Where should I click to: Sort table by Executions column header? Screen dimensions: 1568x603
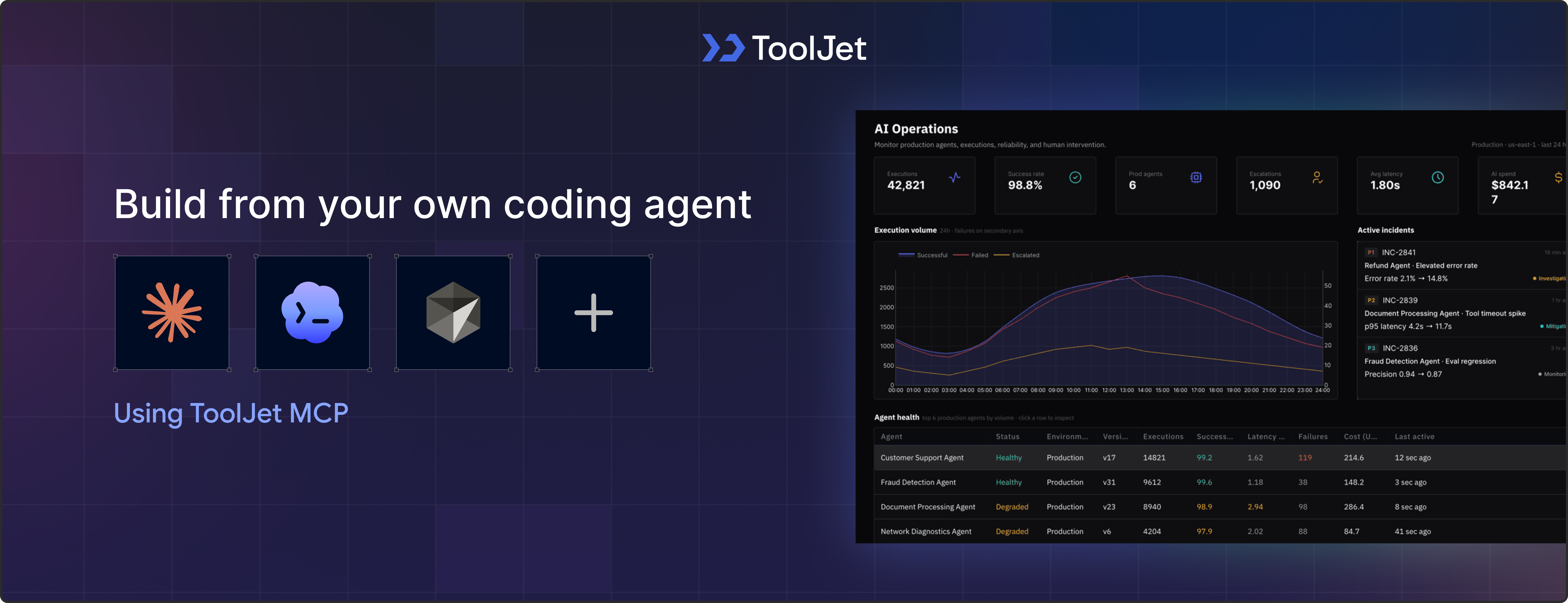click(1163, 436)
